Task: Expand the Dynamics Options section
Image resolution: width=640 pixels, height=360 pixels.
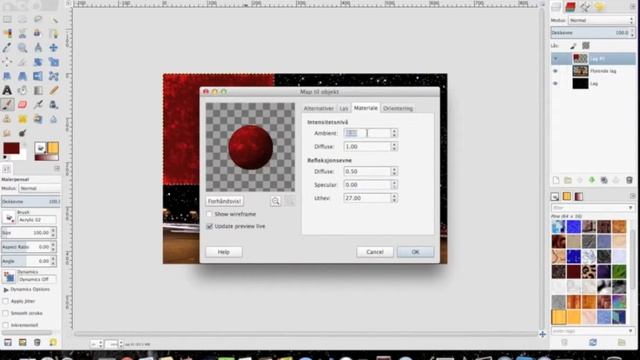Action: pos(6,289)
